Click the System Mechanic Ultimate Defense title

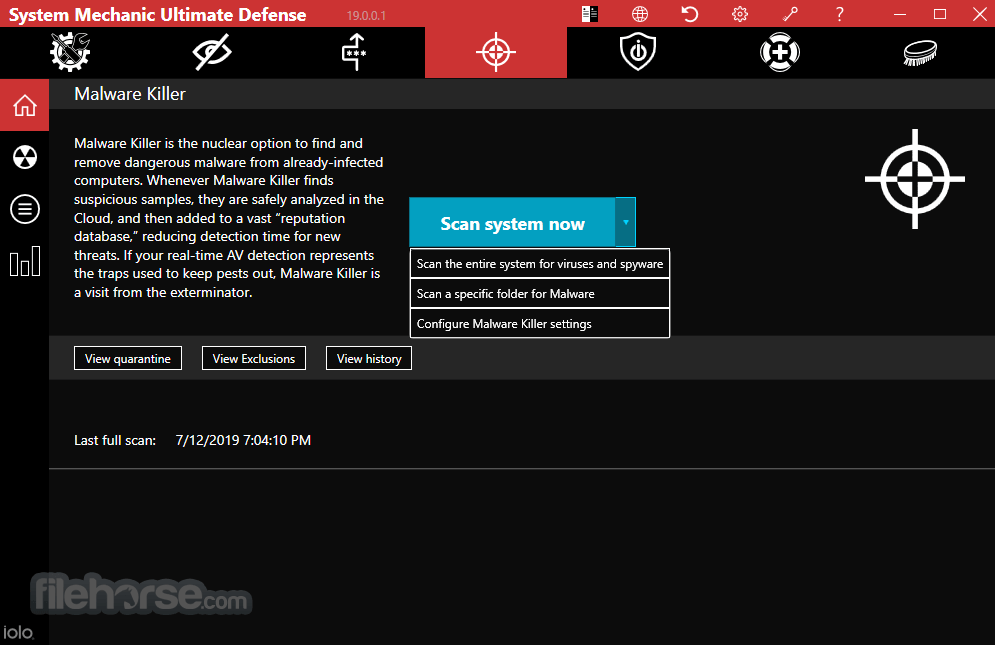(157, 15)
